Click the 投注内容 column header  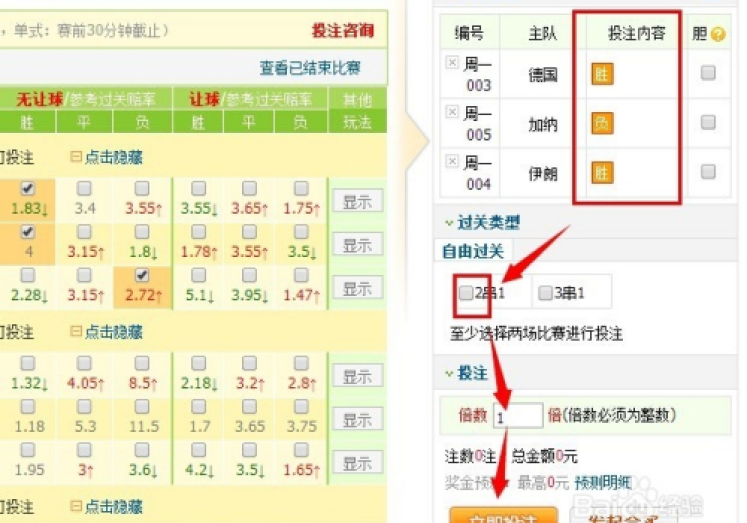pos(636,33)
